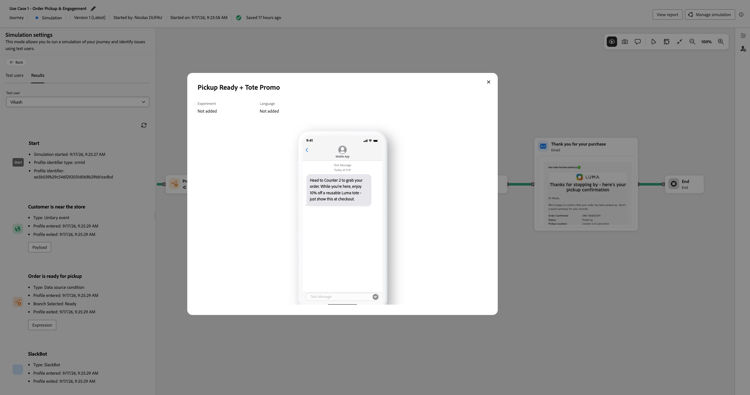Click the 100% zoom level value
This screenshot has width=750, height=395.
706,42
